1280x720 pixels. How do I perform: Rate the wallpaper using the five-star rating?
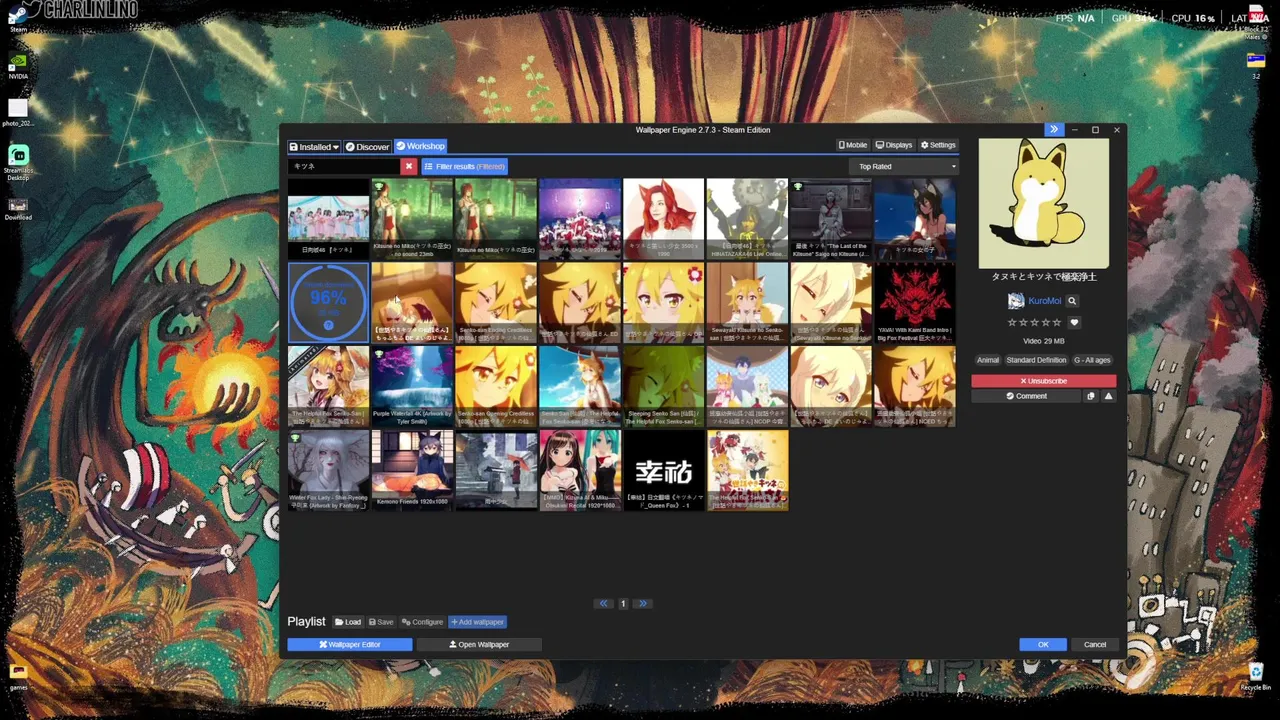[1035, 322]
